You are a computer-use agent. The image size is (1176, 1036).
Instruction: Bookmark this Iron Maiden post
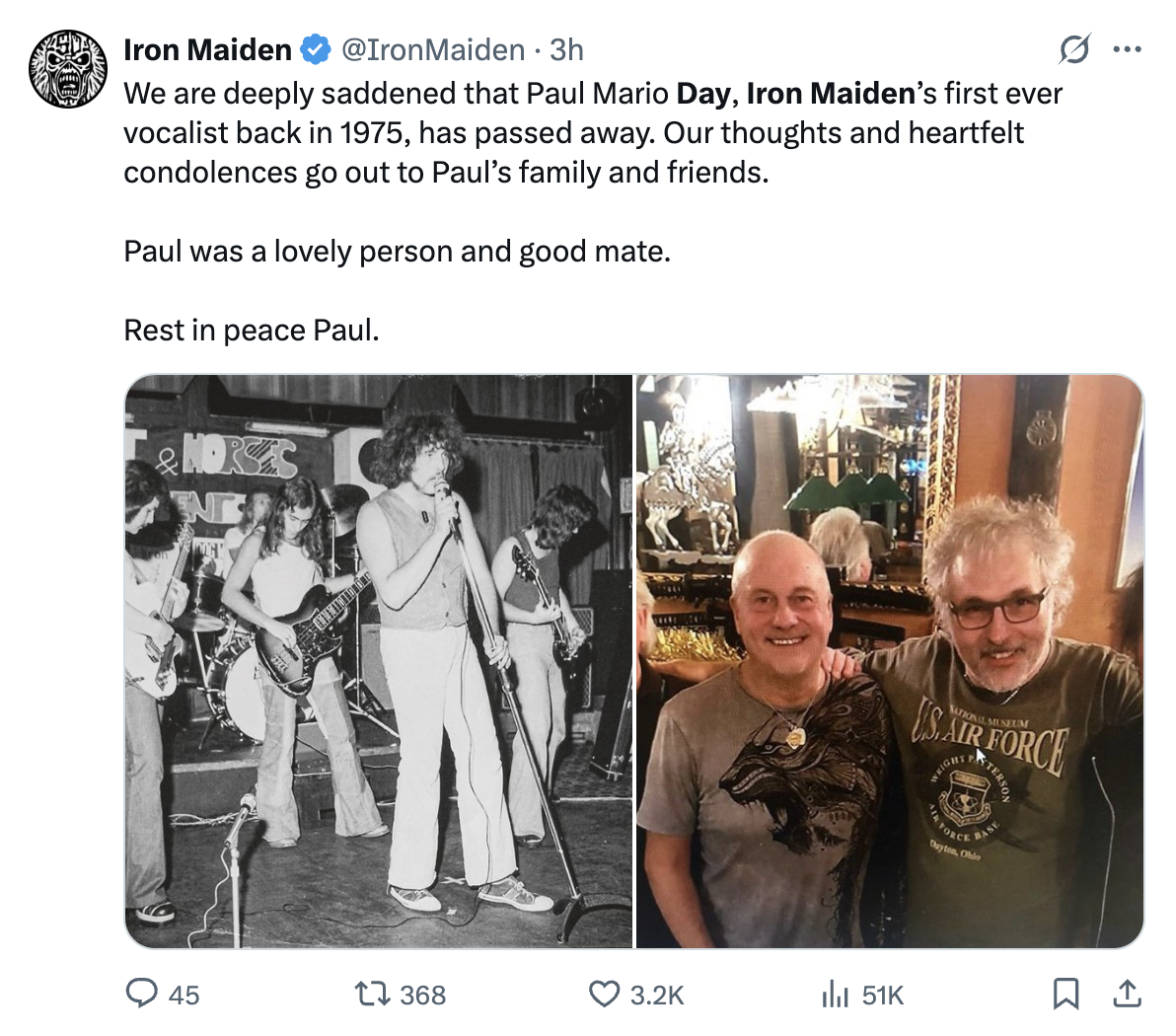click(x=1066, y=994)
